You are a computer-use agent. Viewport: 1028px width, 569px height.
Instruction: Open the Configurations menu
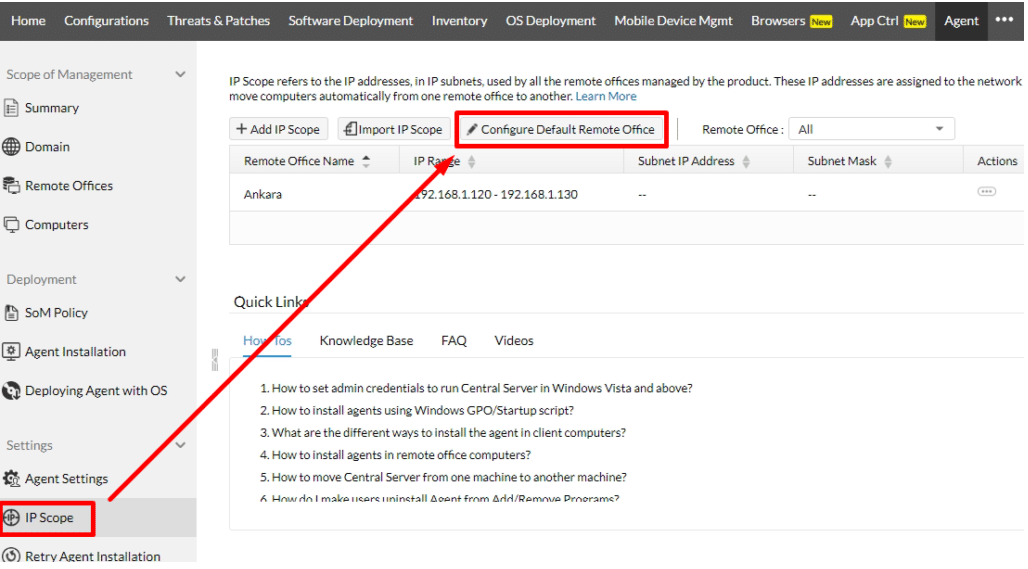pos(106,21)
